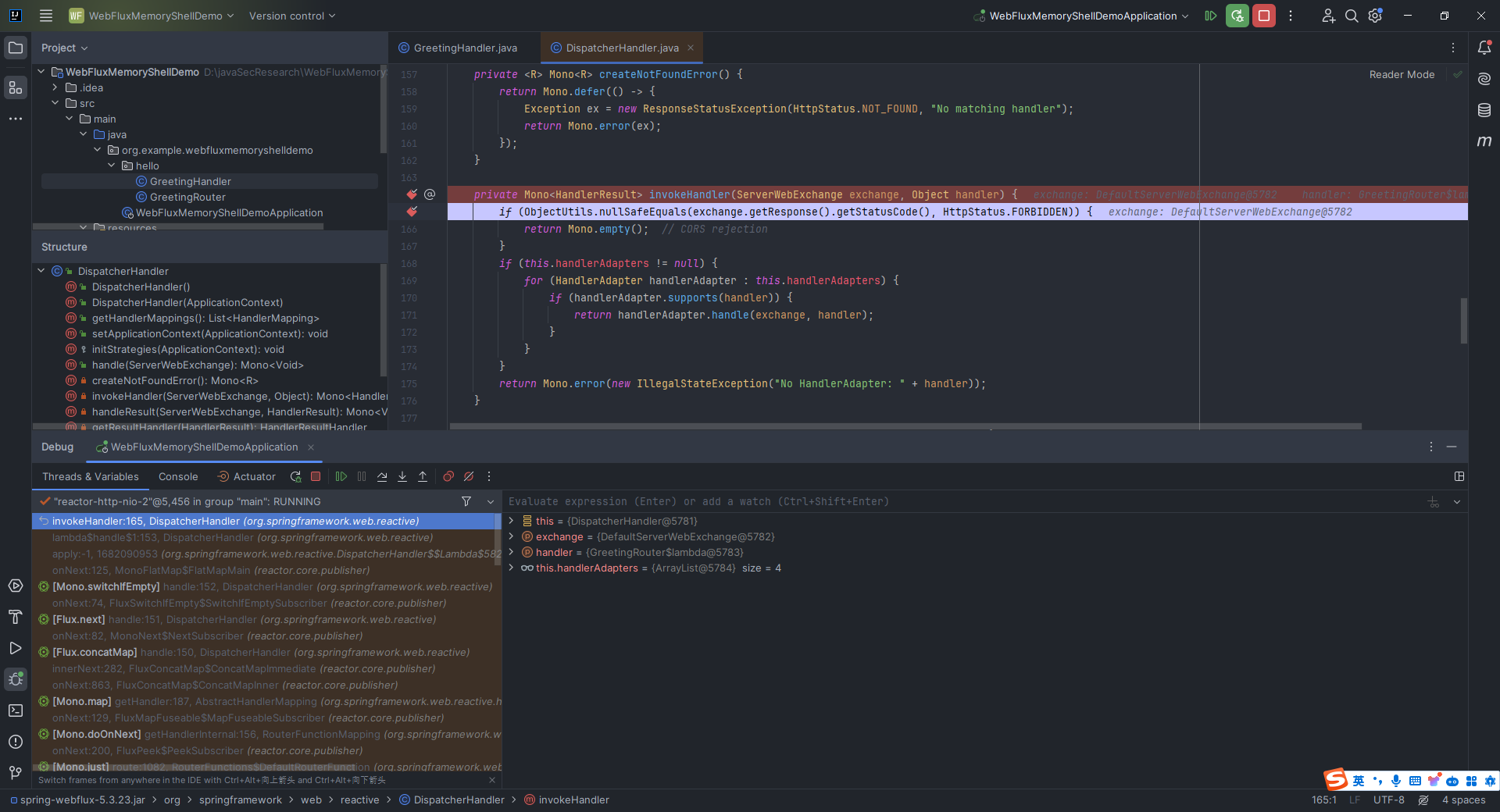1500x812 pixels.
Task: Expand the .idea folder
Action: pyautogui.click(x=55, y=87)
